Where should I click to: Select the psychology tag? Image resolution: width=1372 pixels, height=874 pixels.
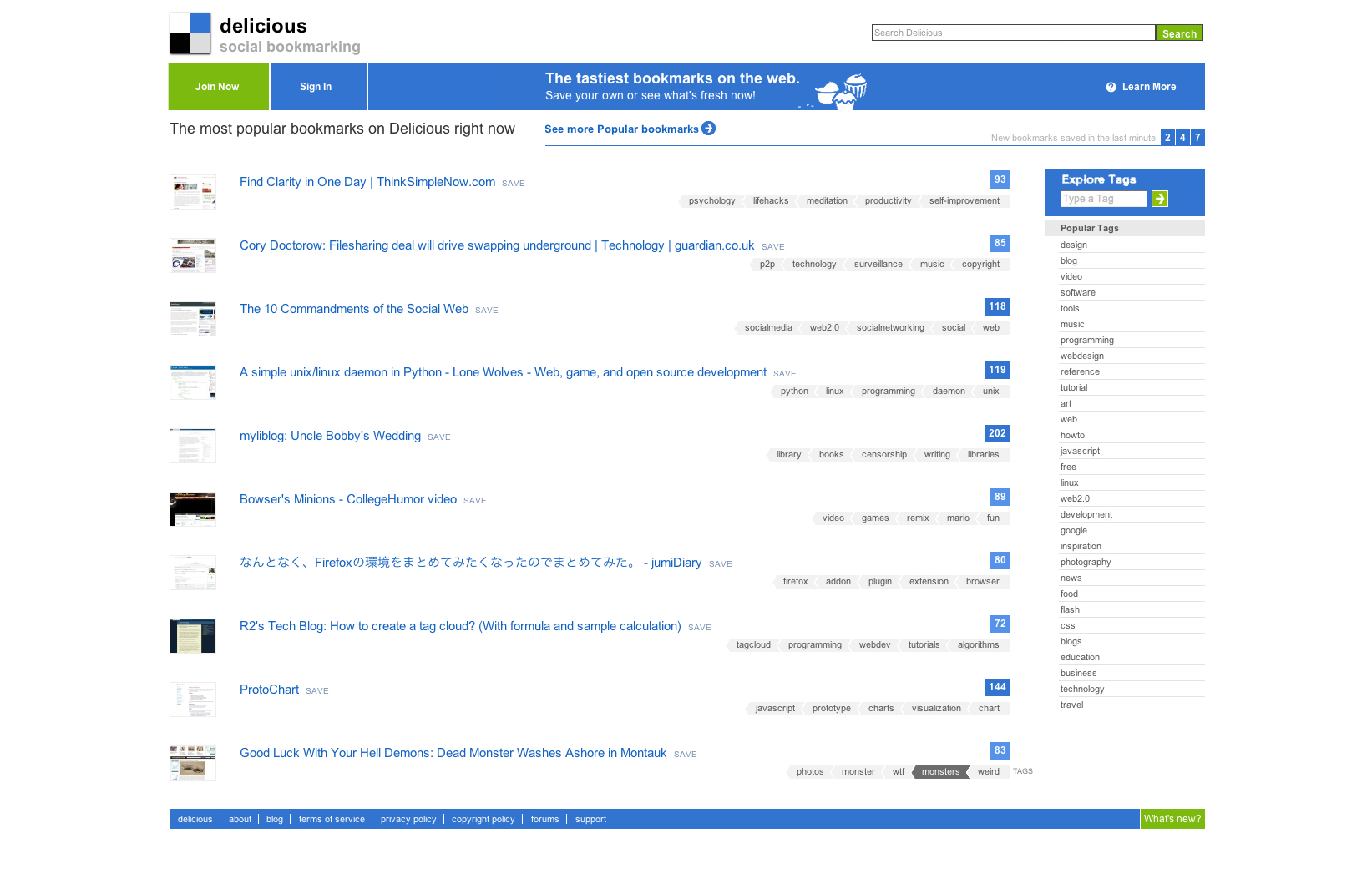tap(711, 201)
